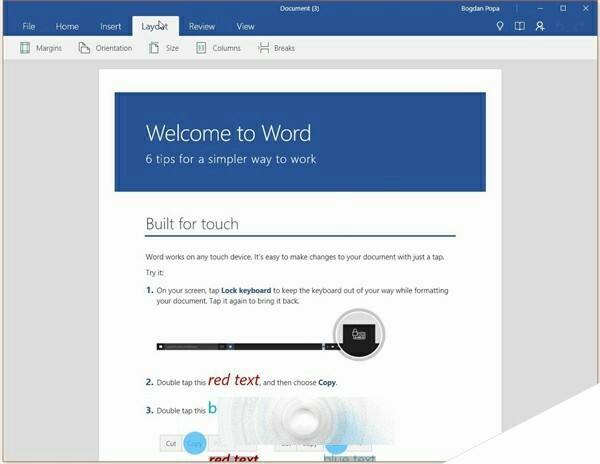Choose the Orientation page tool
This screenshot has height=464, width=600.
[105, 48]
